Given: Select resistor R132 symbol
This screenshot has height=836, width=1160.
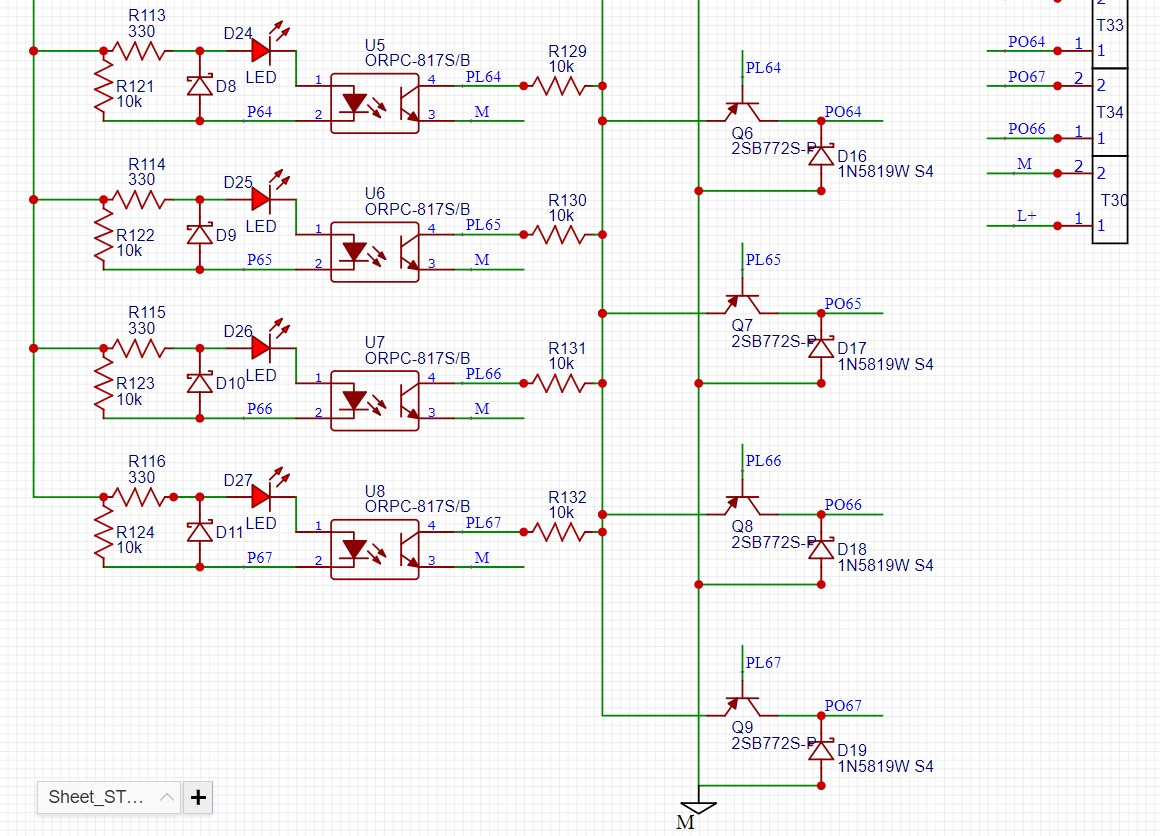Looking at the screenshot, I should (x=561, y=532).
